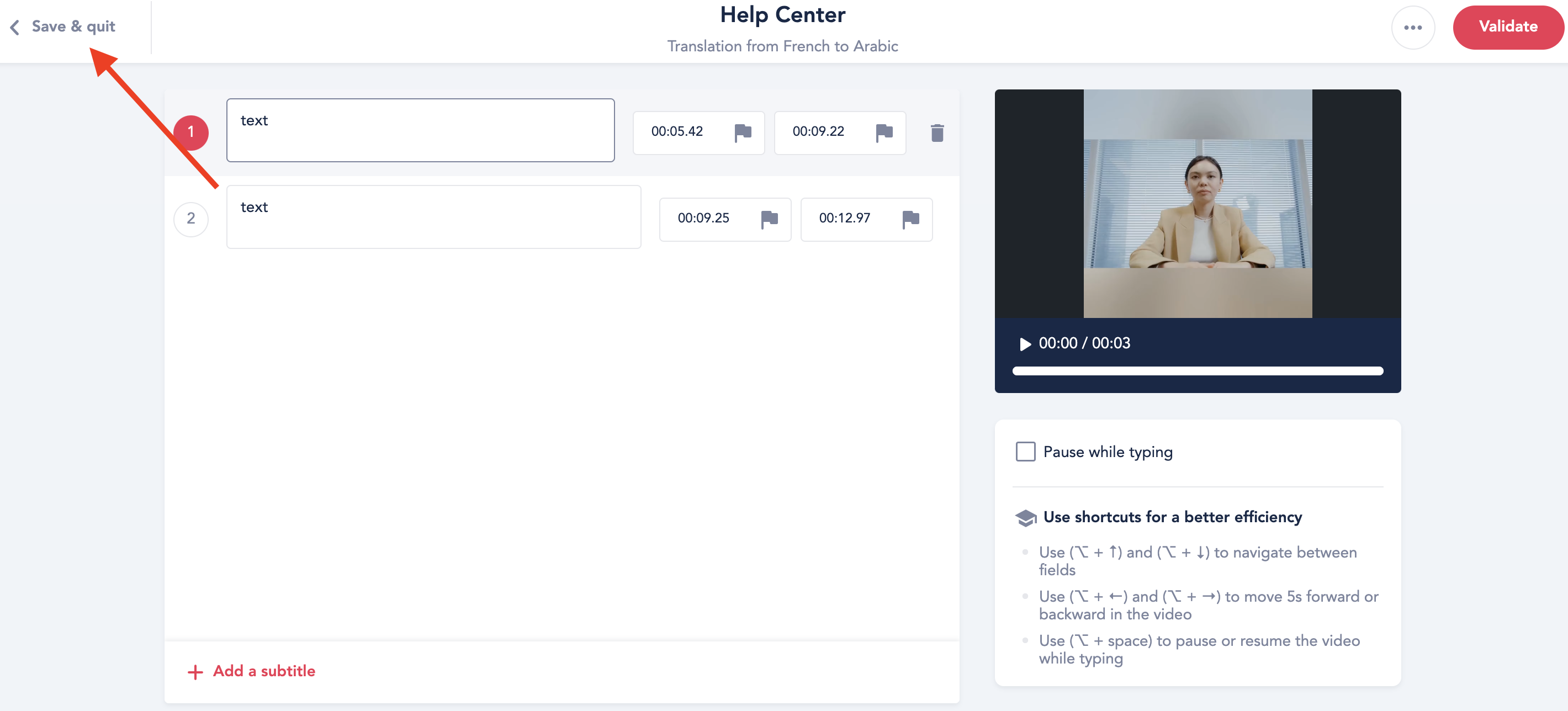The width and height of the screenshot is (1568, 711).
Task: Open the three-dots more options menu
Action: (1413, 28)
